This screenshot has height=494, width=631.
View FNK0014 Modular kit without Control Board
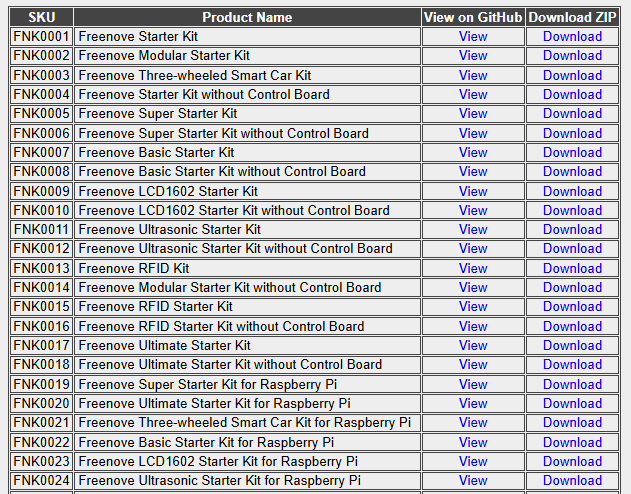click(473, 288)
